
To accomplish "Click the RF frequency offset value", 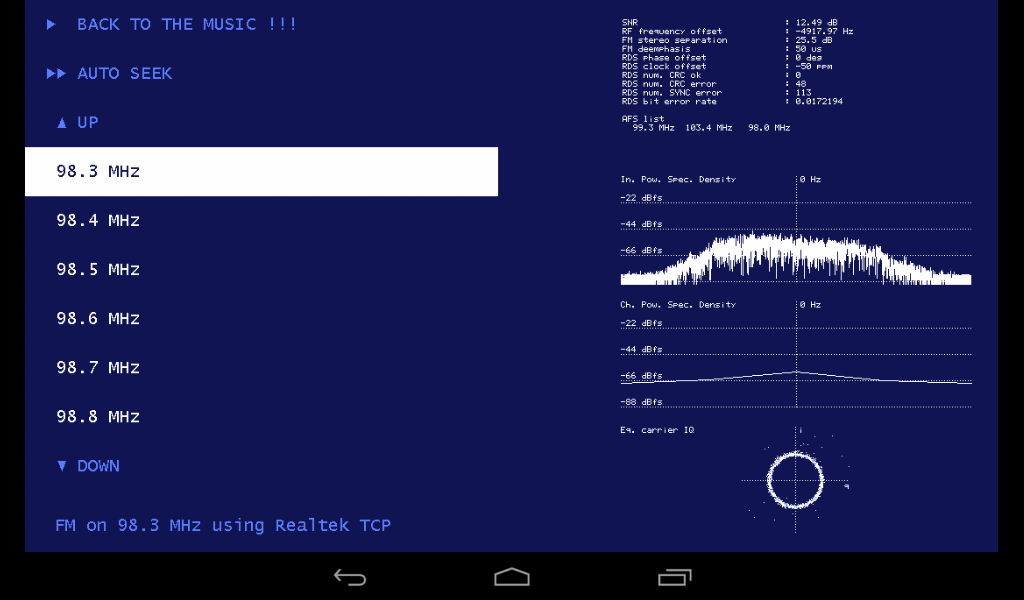I will click(824, 31).
